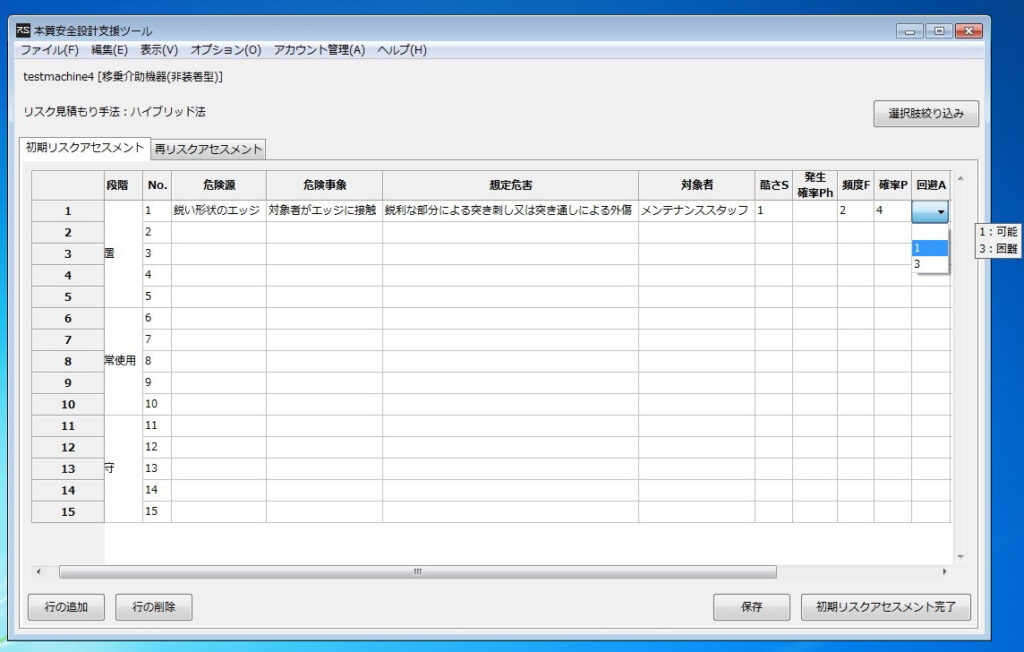Click the No. column header

pyautogui.click(x=157, y=186)
